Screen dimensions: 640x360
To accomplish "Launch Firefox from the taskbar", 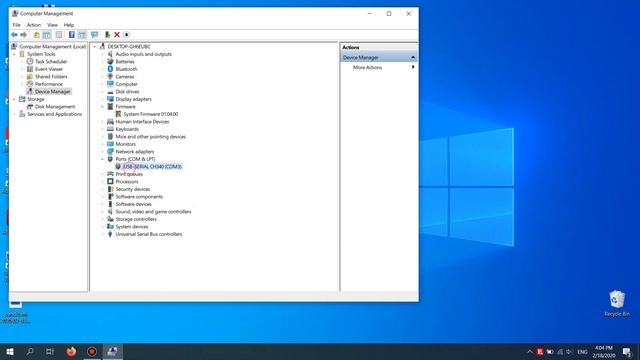I will [71, 351].
